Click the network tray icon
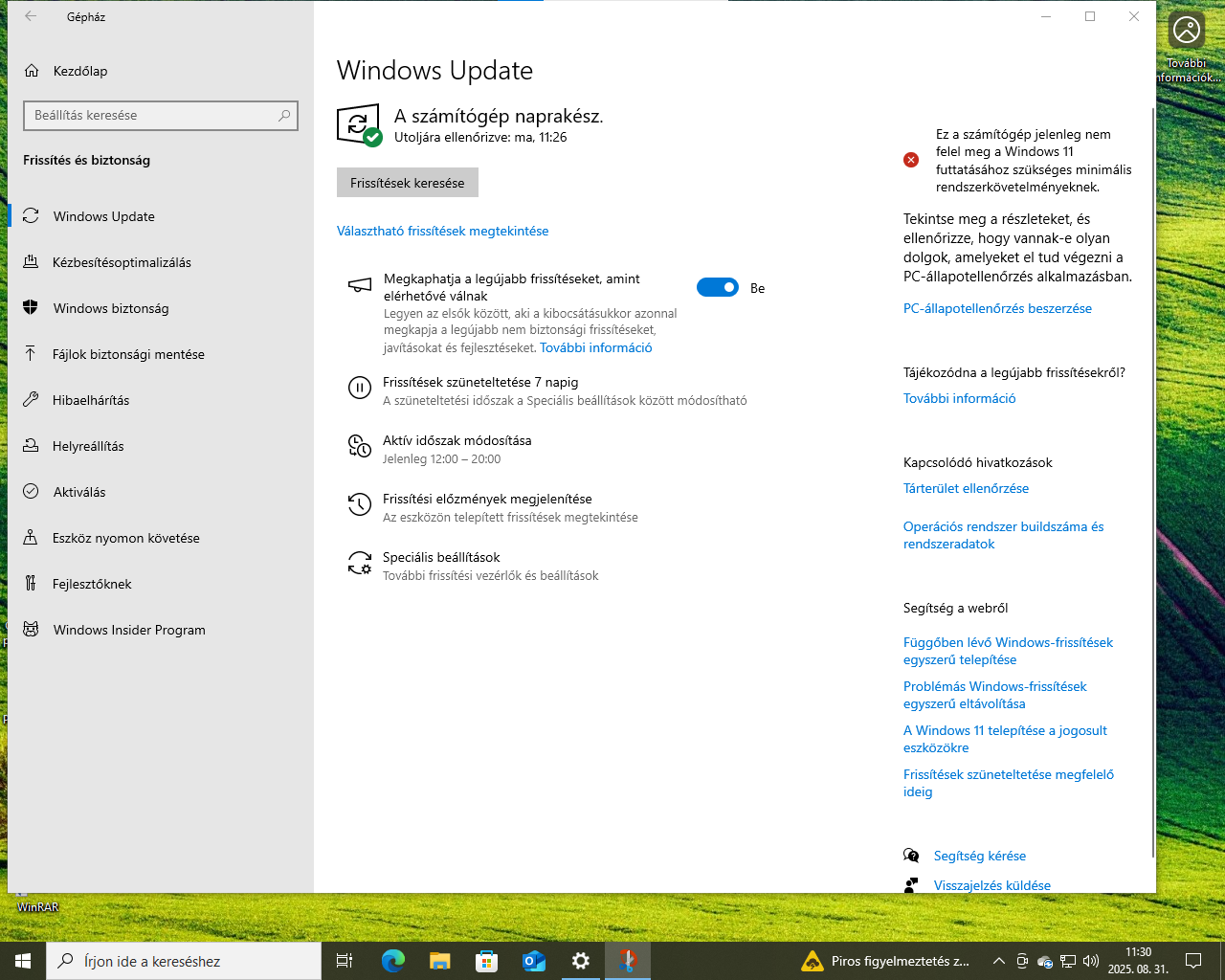This screenshot has width=1225, height=980. click(1068, 961)
